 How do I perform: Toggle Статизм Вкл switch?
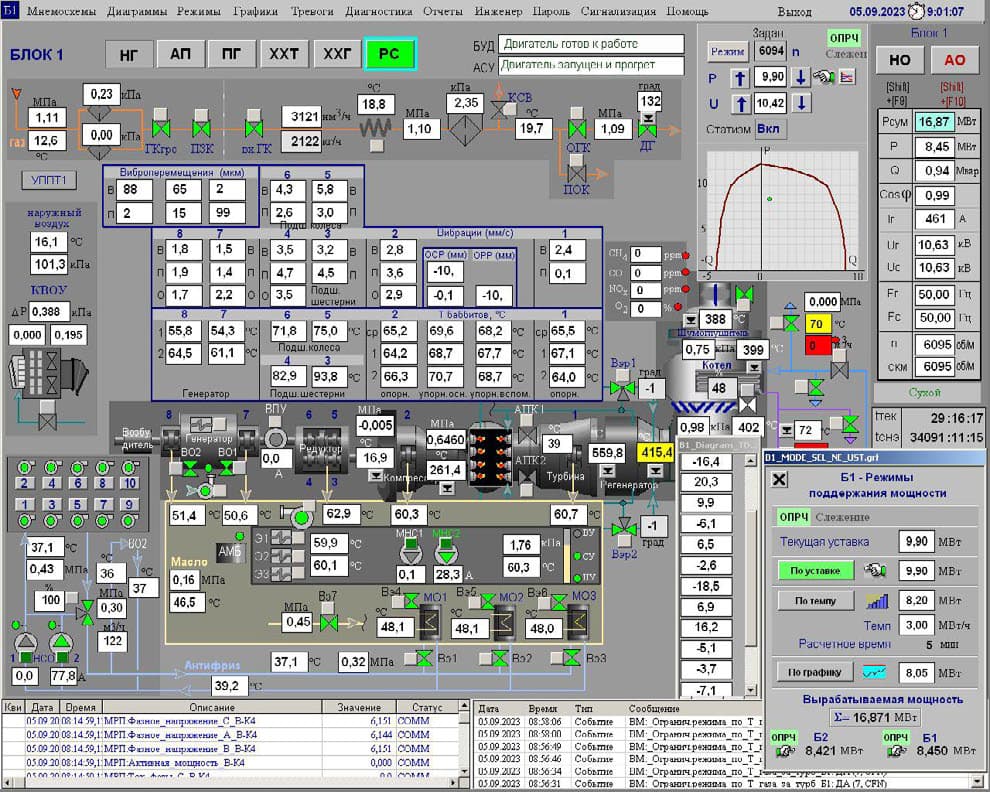pyautogui.click(x=768, y=129)
